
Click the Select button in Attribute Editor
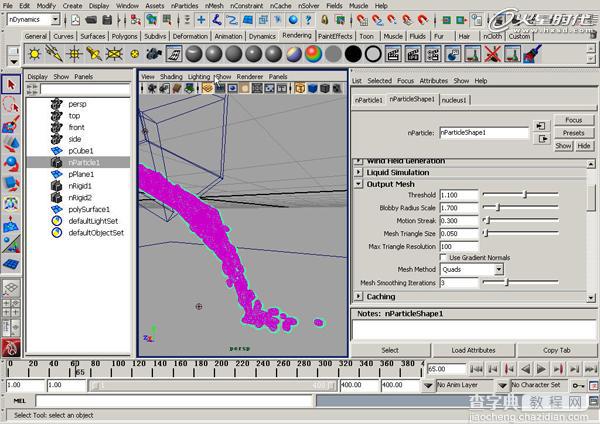pyautogui.click(x=390, y=350)
